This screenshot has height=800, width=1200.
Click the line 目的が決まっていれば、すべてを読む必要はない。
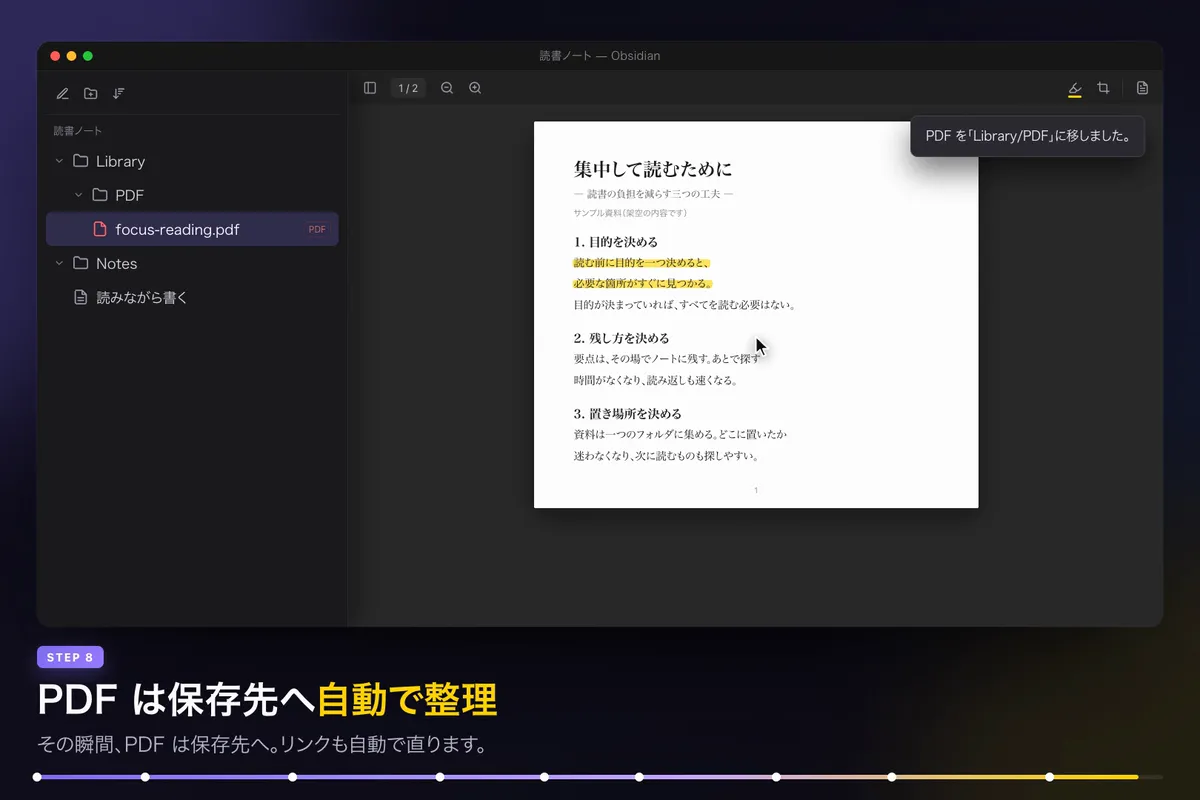coord(685,305)
